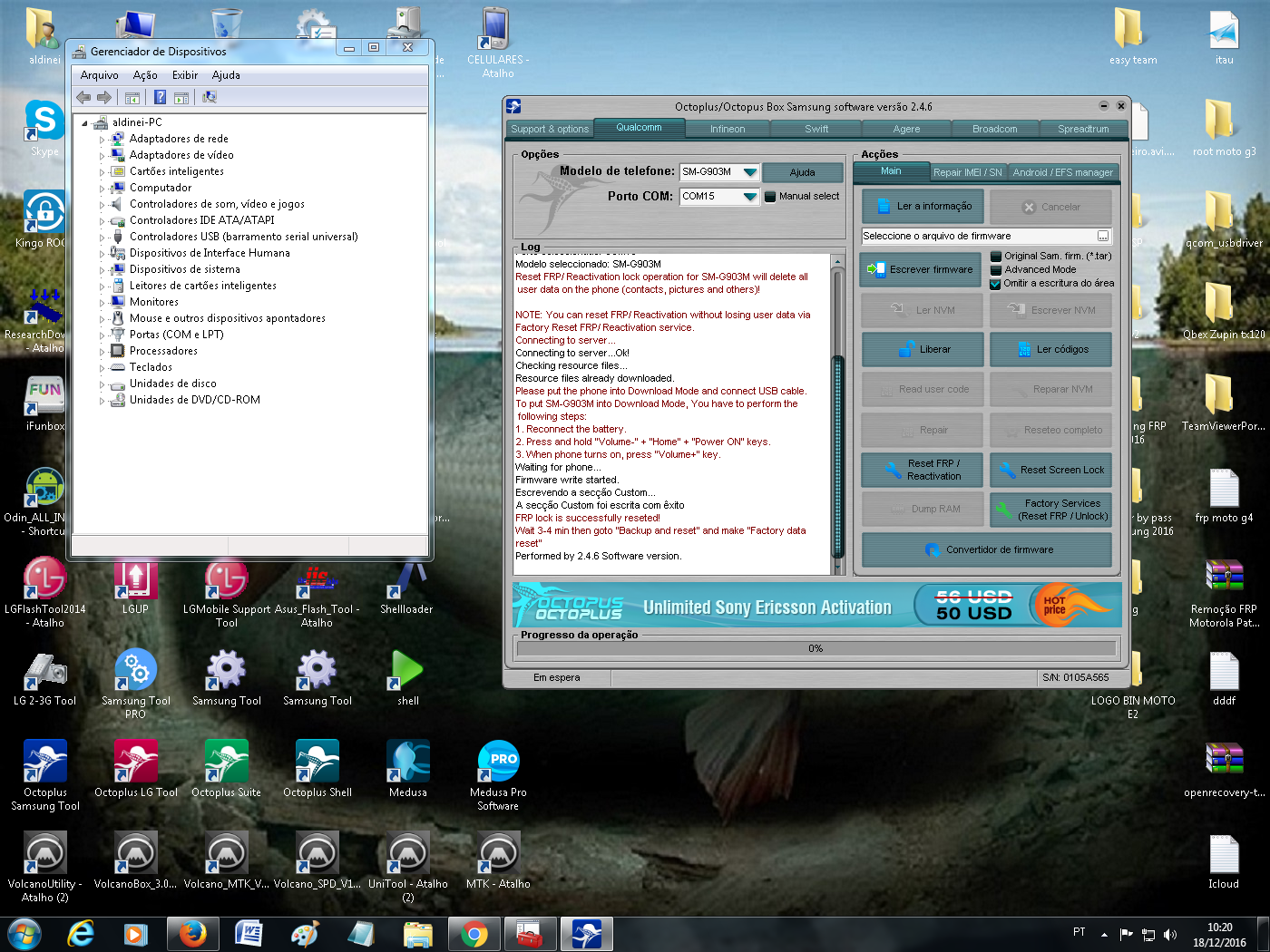Screen dimensions: 1270x952
Task: Switch to Spreadtrum tab
Action: point(1083,129)
